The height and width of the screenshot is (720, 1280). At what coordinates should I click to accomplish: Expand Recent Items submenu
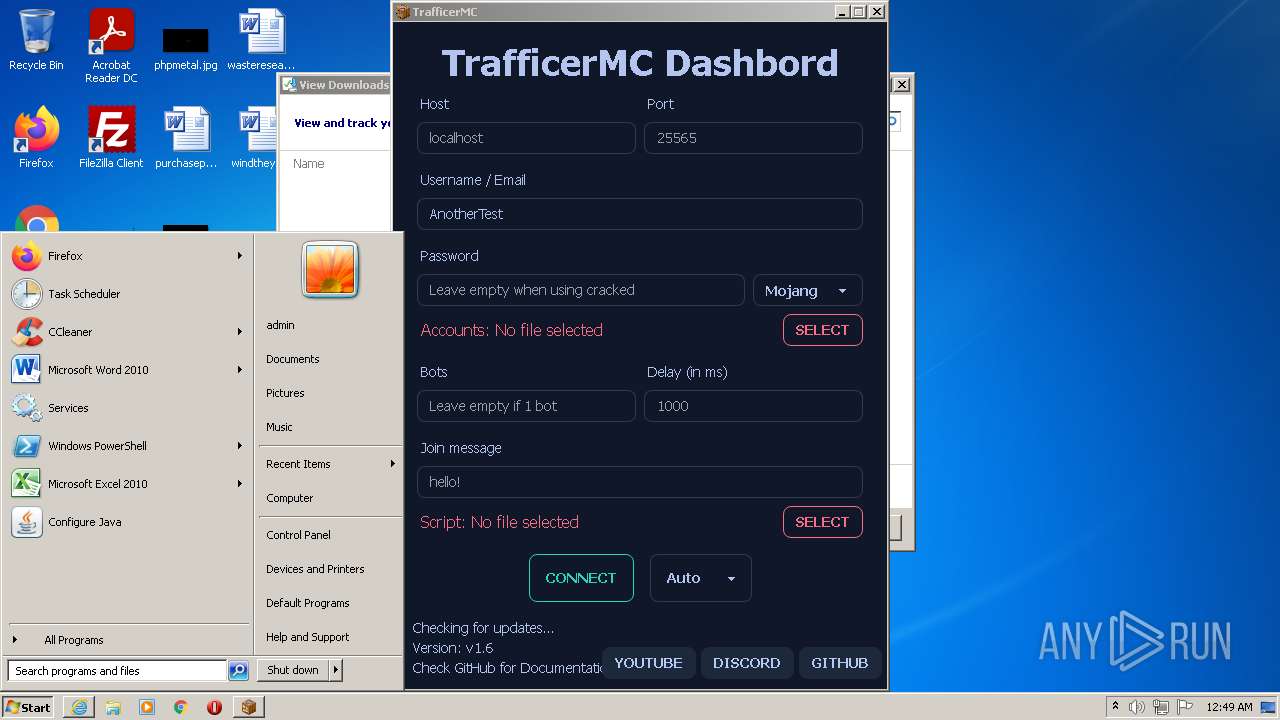[x=330, y=464]
